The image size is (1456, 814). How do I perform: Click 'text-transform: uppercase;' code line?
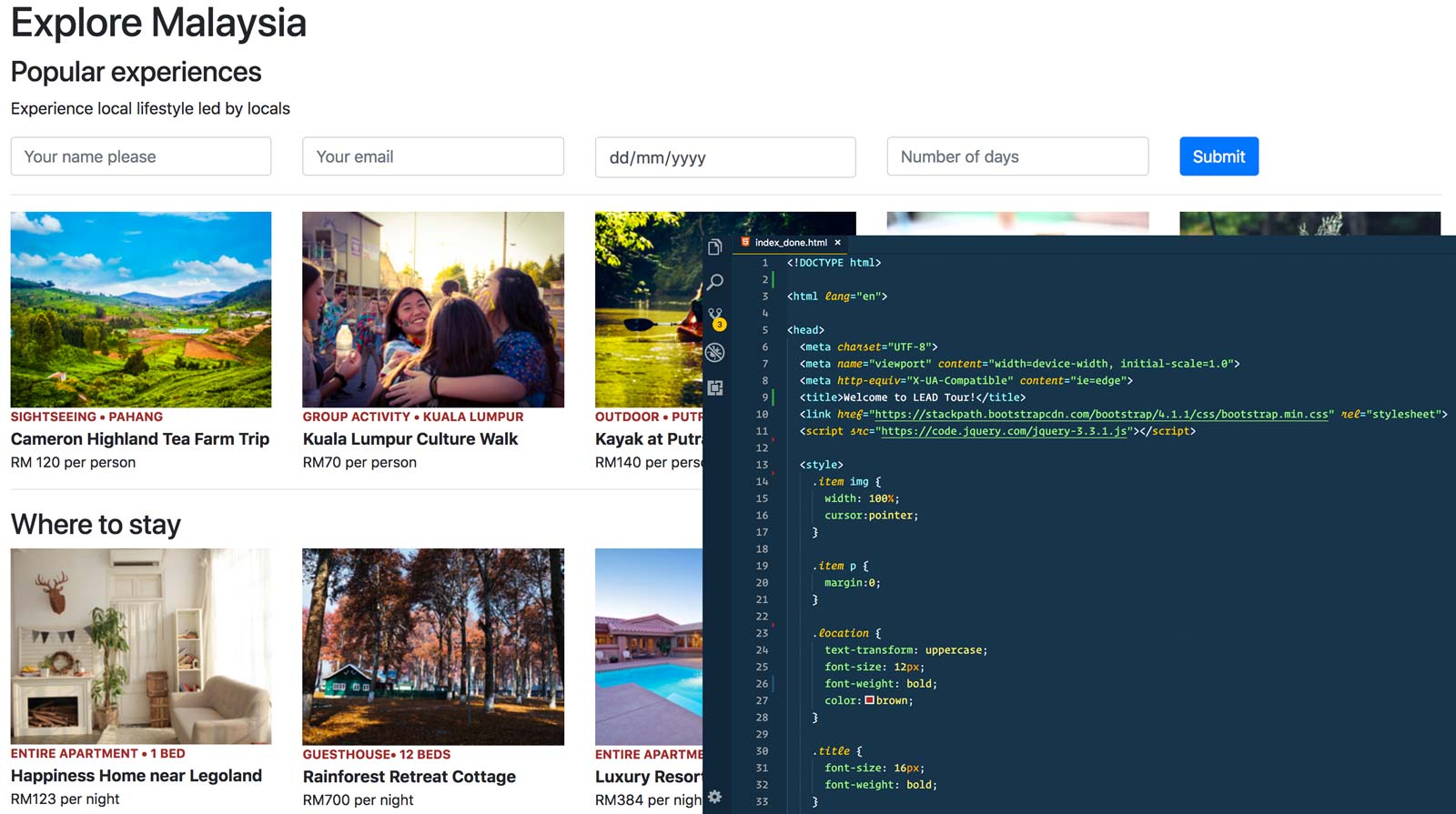click(x=905, y=650)
